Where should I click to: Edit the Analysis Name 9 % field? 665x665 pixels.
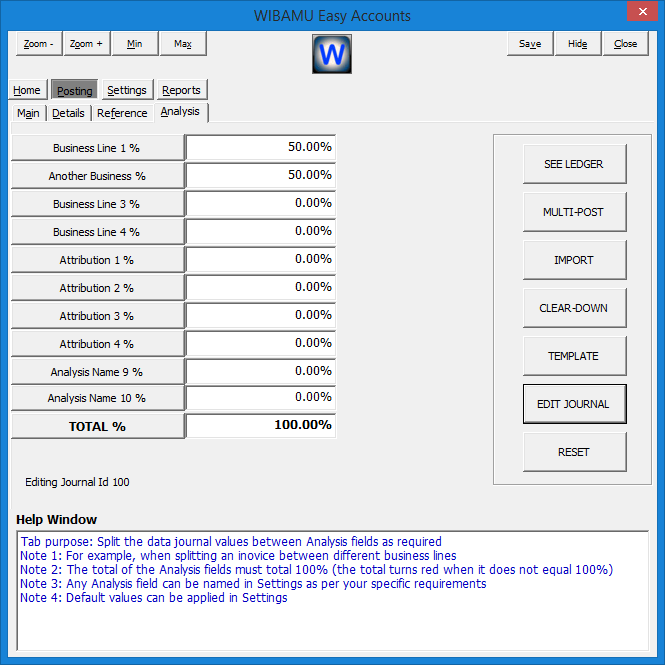[260, 371]
